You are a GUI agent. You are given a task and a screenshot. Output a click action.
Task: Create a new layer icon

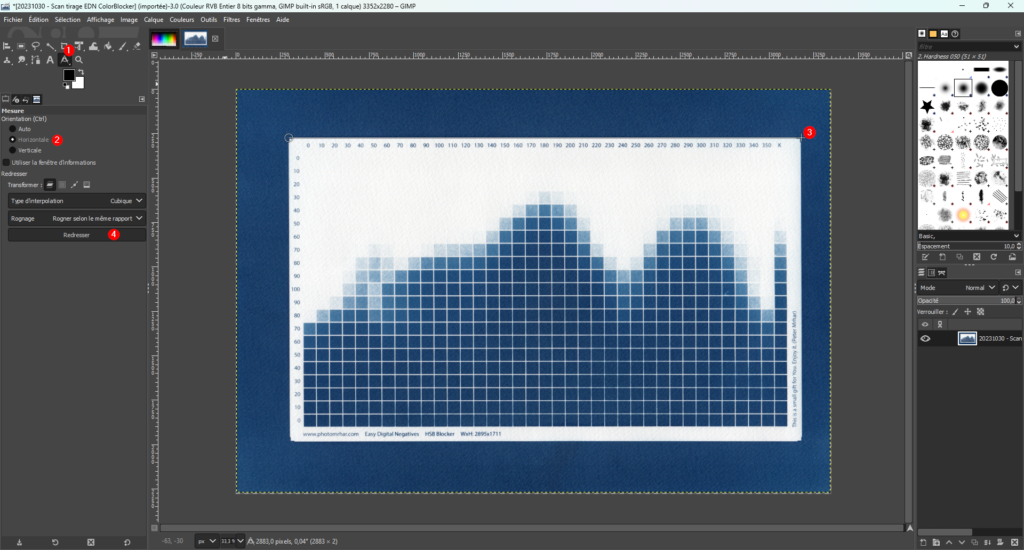(923, 542)
